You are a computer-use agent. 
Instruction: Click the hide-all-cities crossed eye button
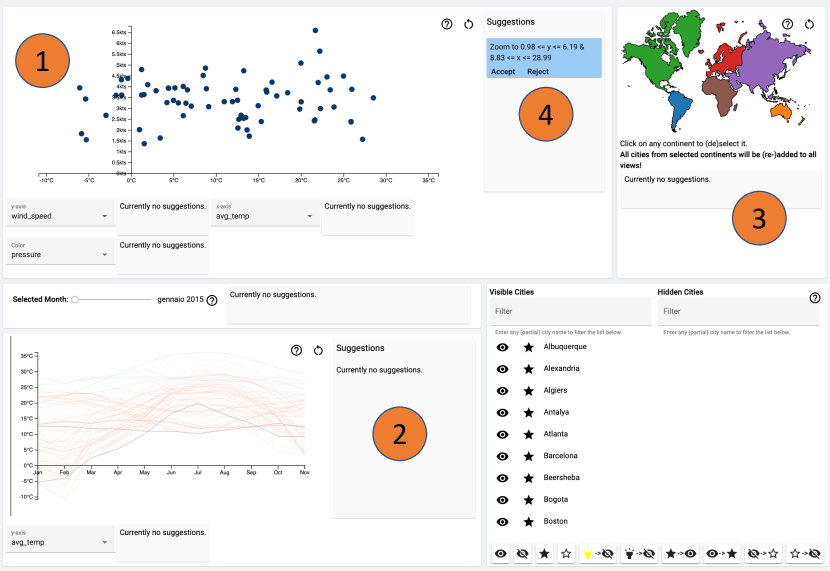coord(523,552)
